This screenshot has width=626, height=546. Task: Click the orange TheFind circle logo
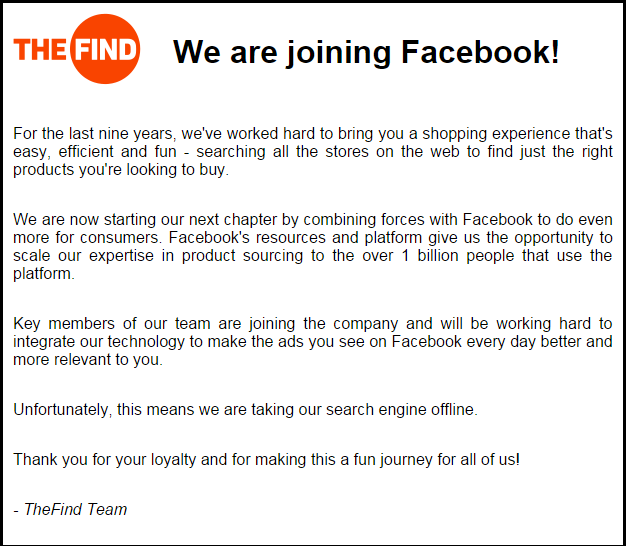click(105, 49)
